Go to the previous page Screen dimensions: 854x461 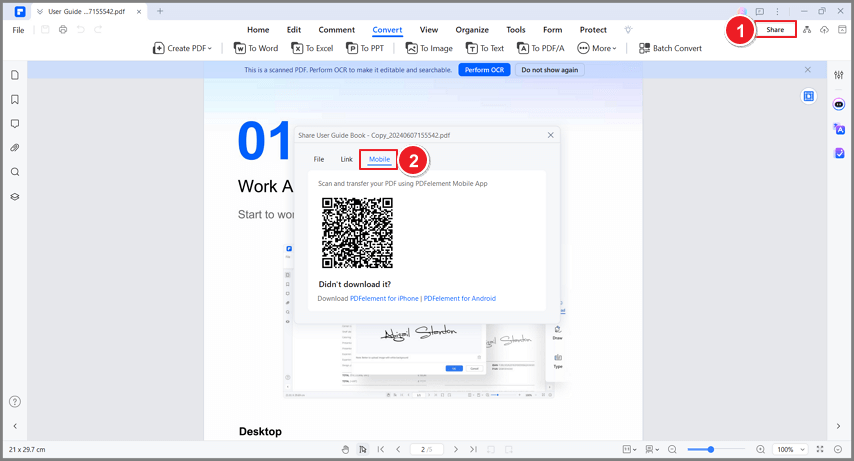(x=398, y=450)
